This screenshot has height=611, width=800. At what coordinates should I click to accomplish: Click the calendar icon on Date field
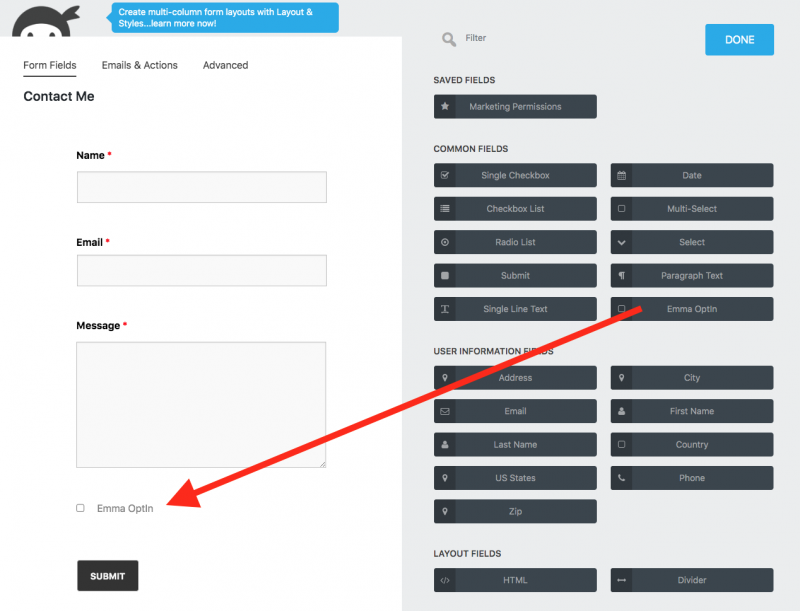(x=622, y=176)
